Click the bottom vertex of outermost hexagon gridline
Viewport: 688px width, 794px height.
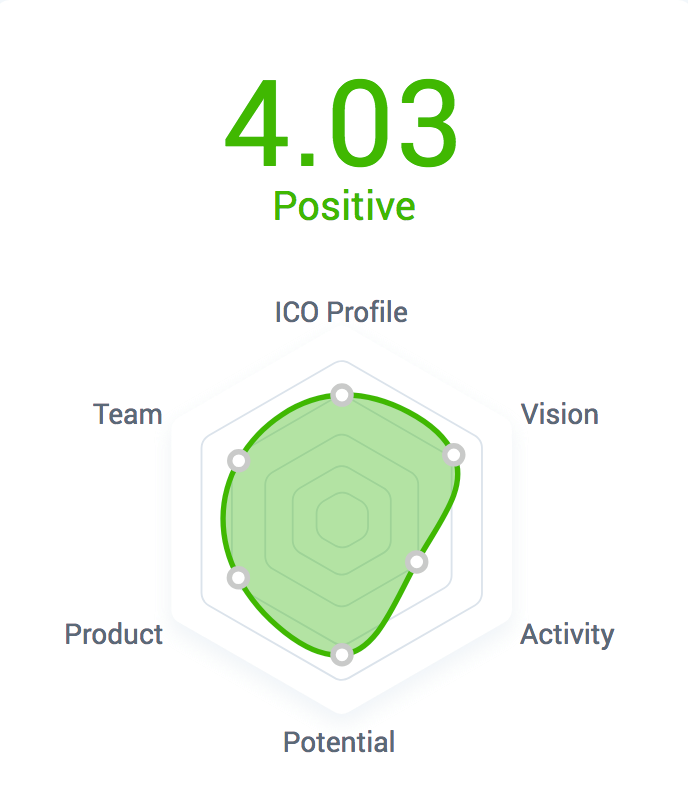[x=342, y=681]
